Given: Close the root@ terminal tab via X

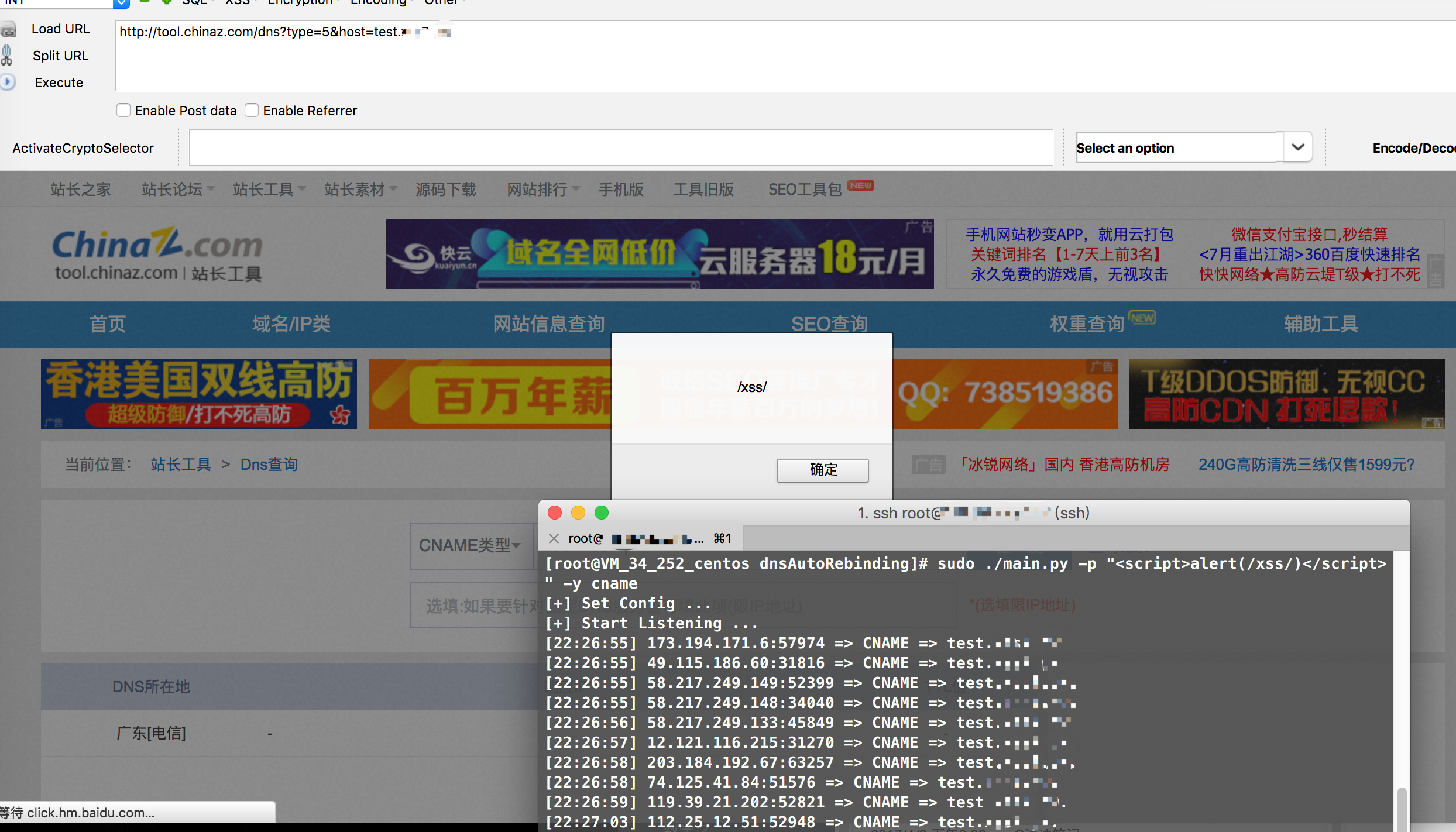Looking at the screenshot, I should 554,538.
